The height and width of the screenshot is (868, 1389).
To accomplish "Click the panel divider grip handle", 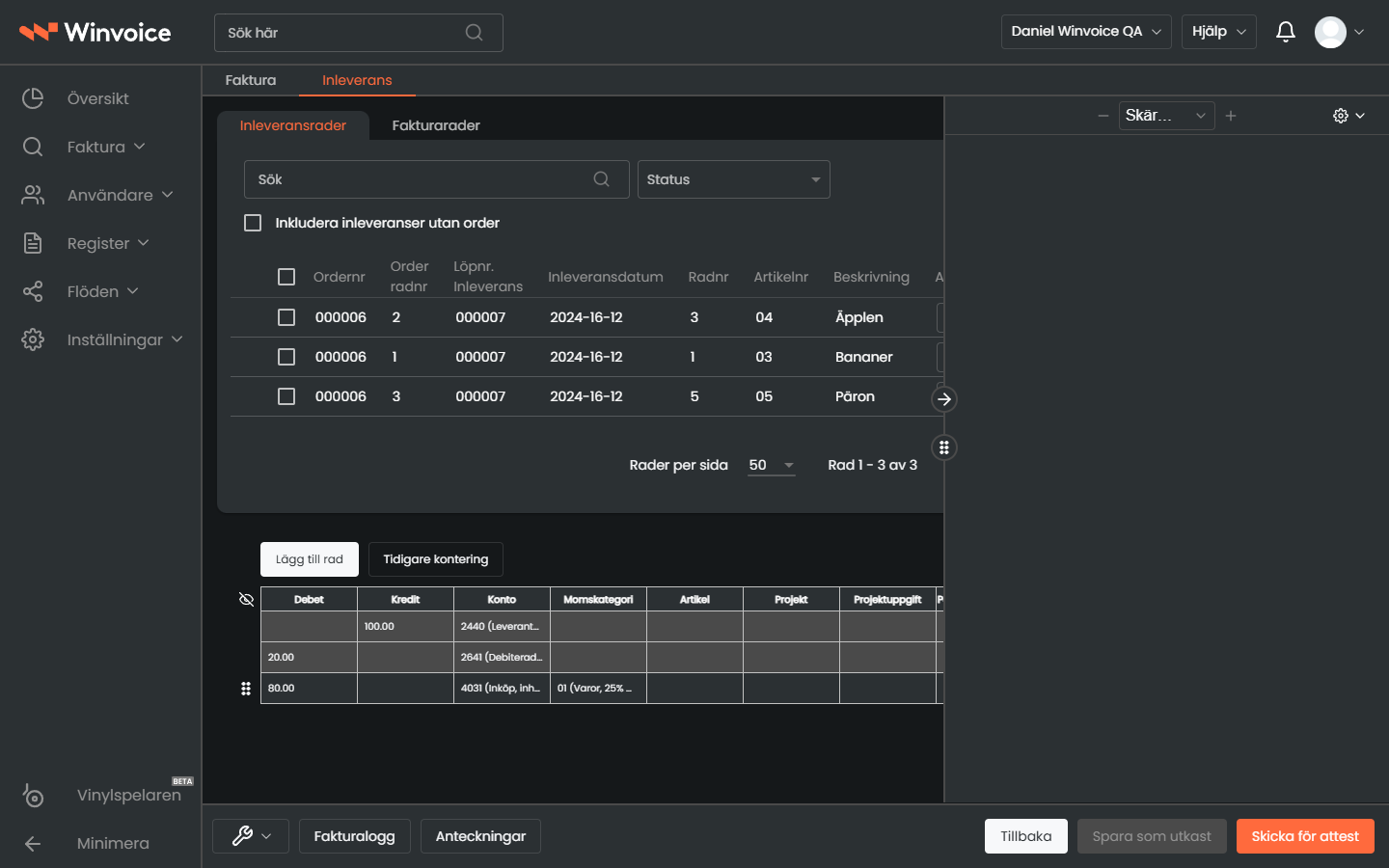I will coord(944,448).
